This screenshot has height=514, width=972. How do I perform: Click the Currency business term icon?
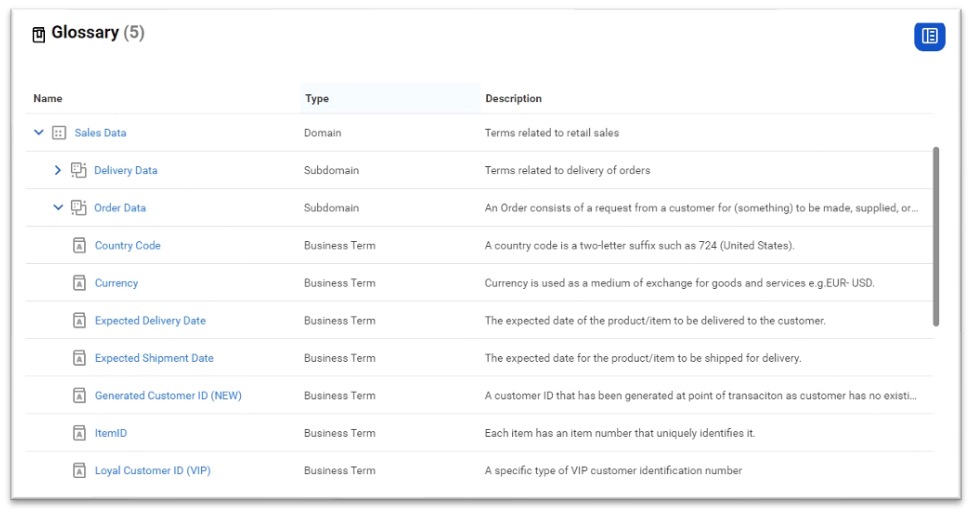coord(80,283)
